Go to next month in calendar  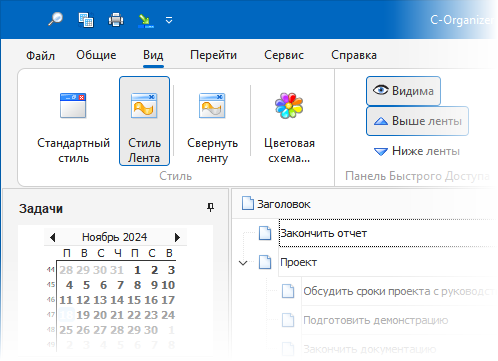click(x=177, y=237)
